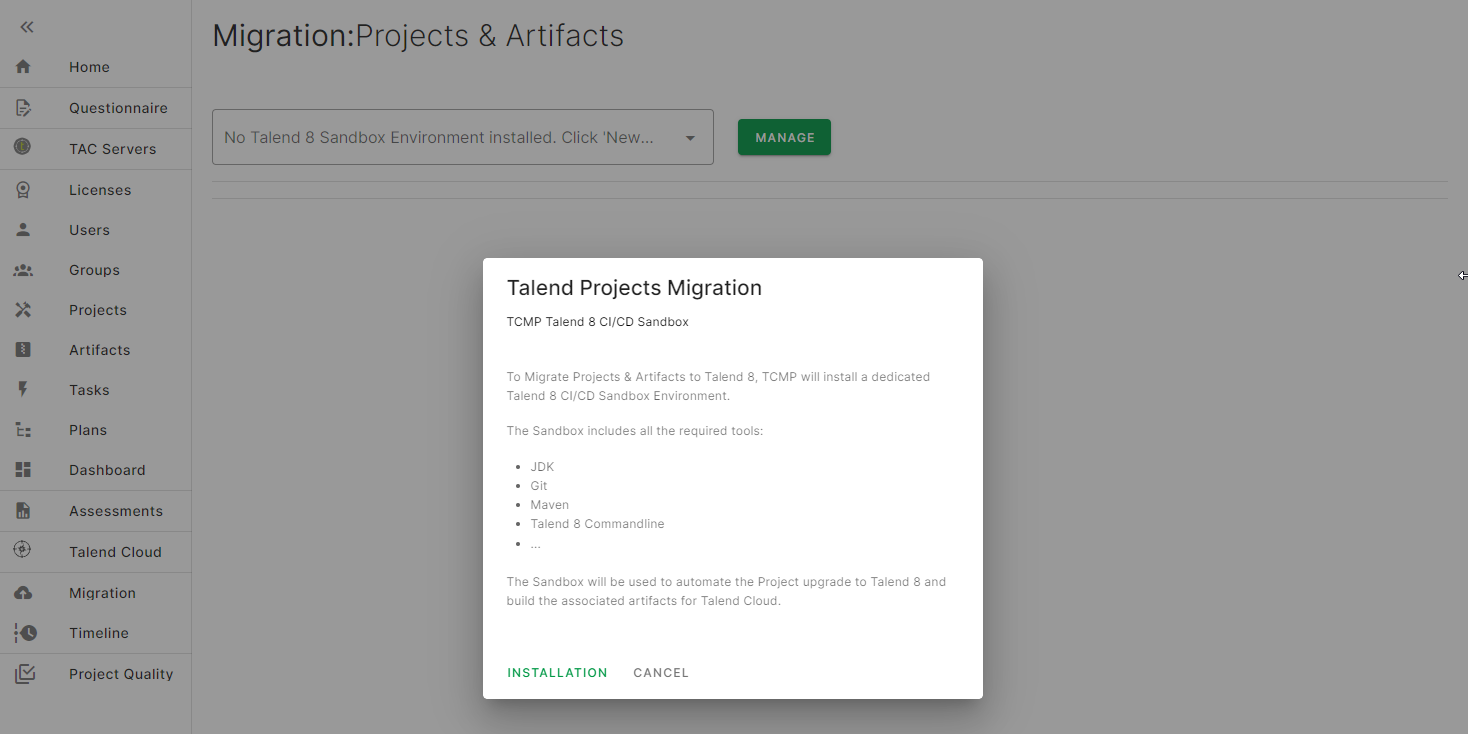This screenshot has width=1468, height=734.
Task: Navigate to the Licenses menu entry
Action: [x=100, y=189]
